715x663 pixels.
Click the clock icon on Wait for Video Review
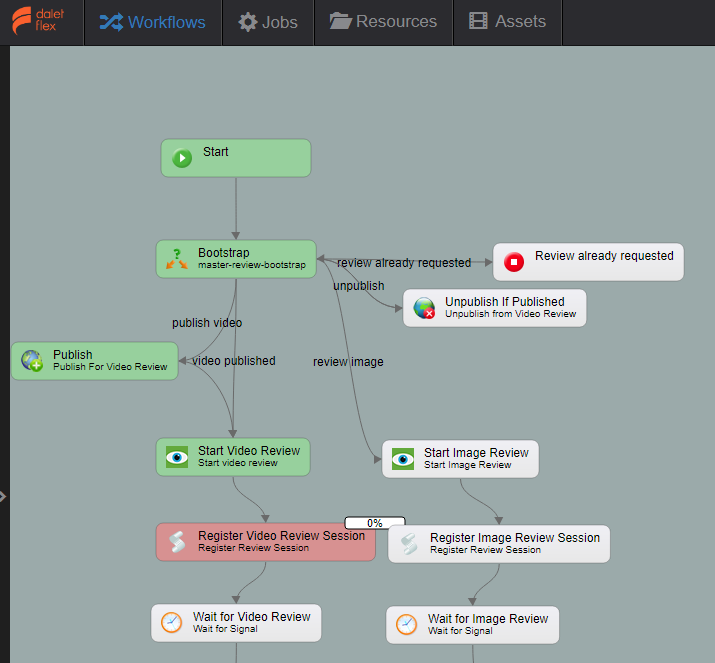click(172, 622)
